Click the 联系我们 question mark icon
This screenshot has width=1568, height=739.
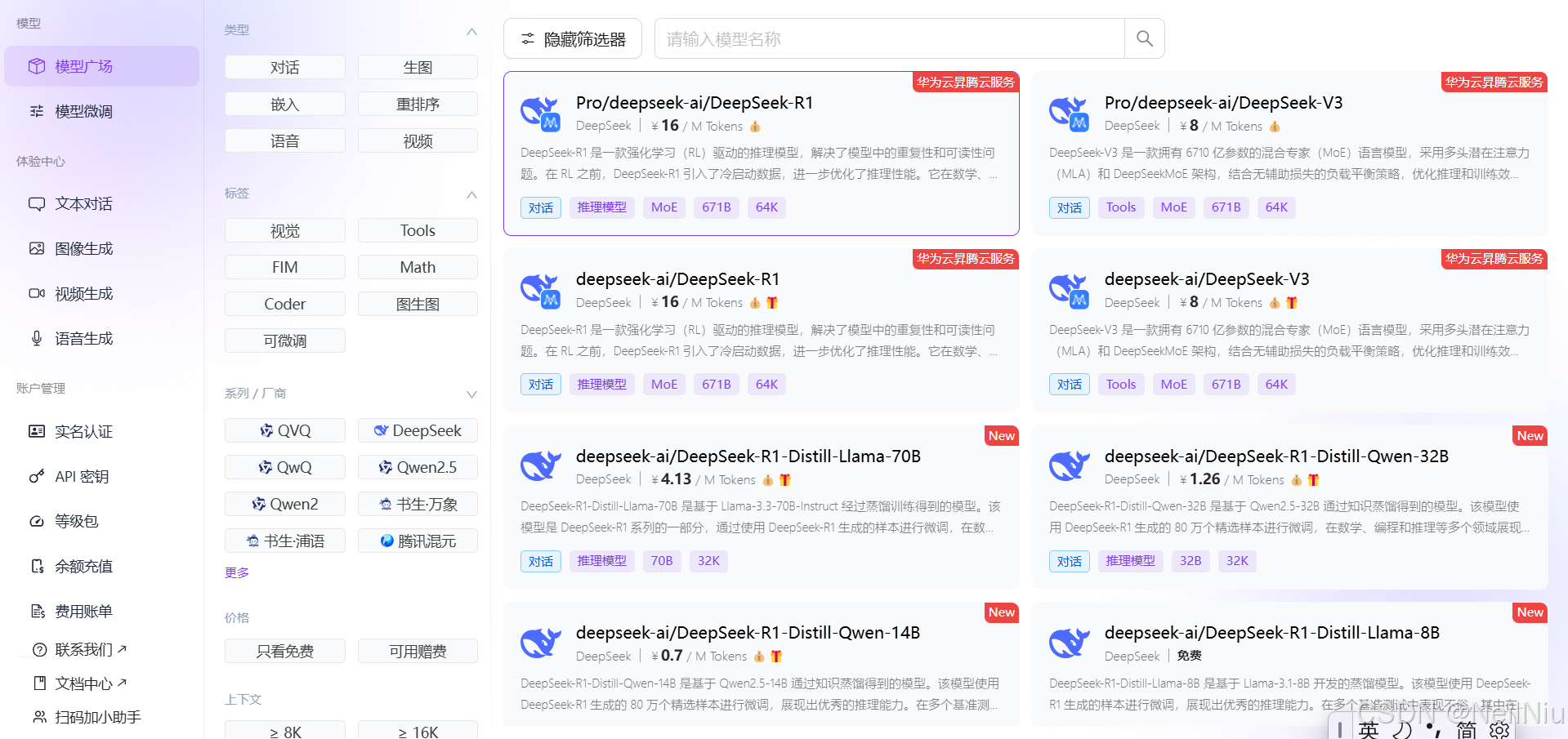(x=39, y=649)
